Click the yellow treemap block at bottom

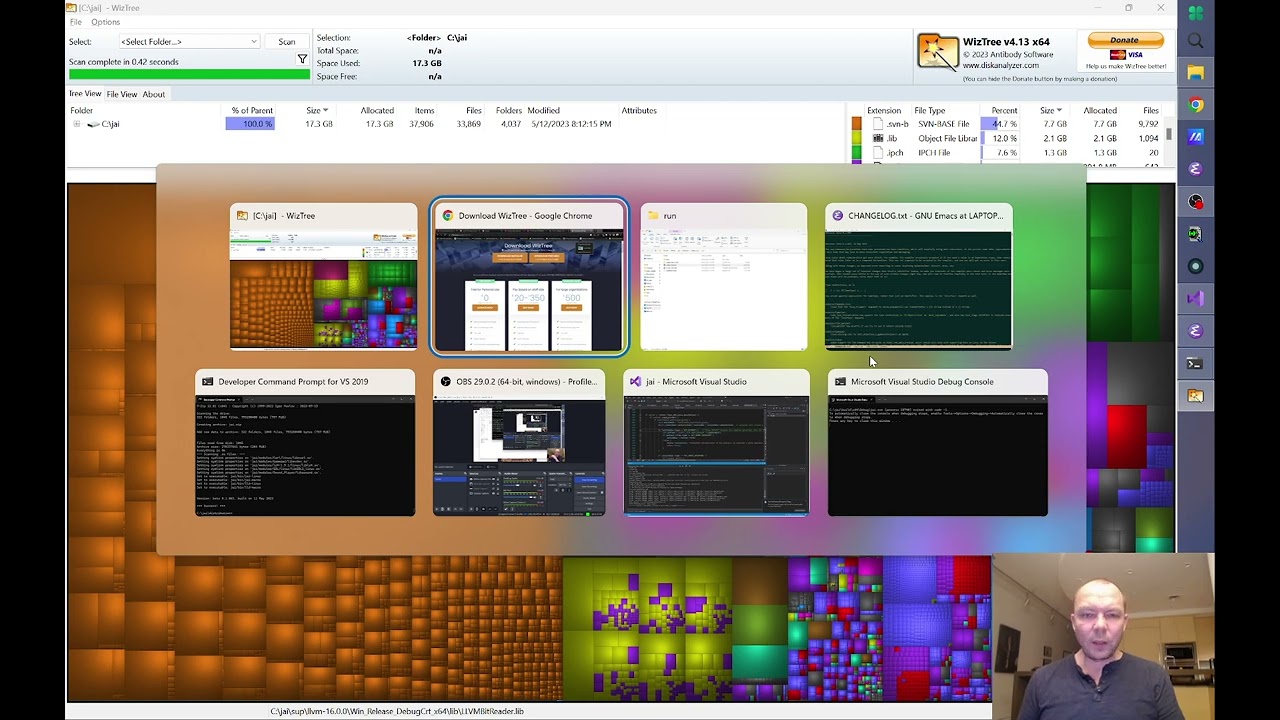650,630
